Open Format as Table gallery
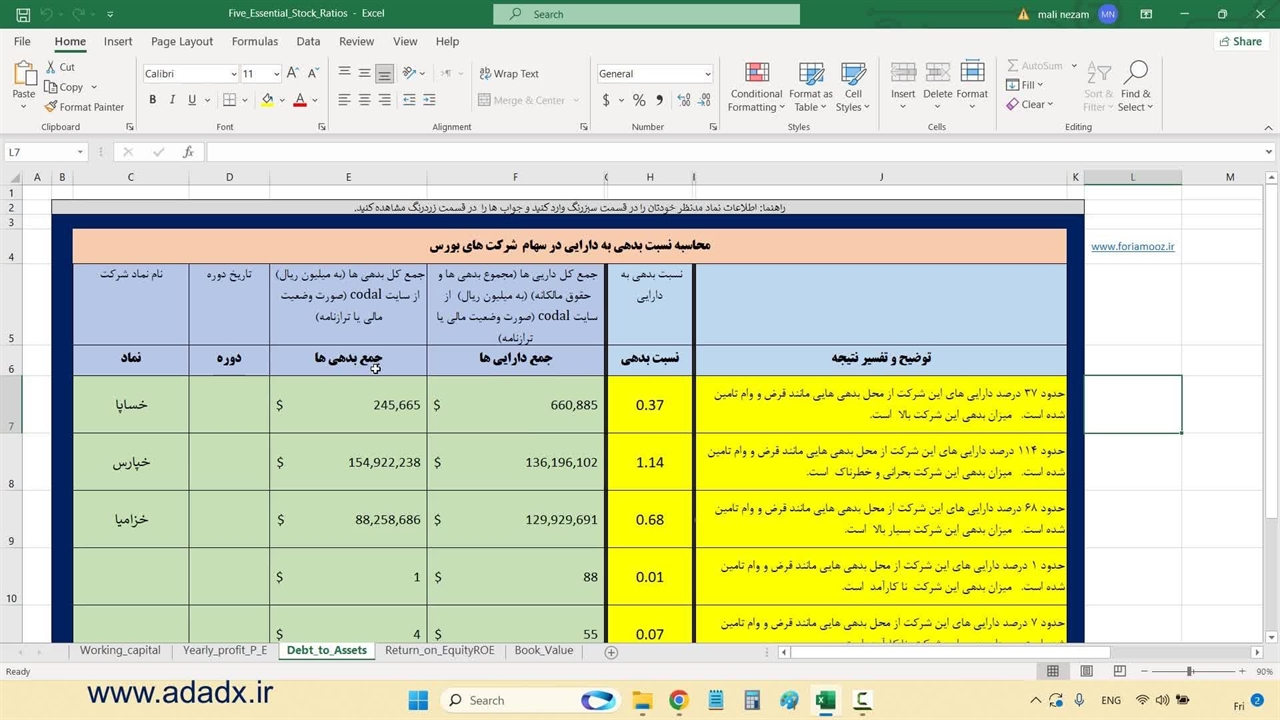This screenshot has width=1280, height=720. tap(810, 88)
